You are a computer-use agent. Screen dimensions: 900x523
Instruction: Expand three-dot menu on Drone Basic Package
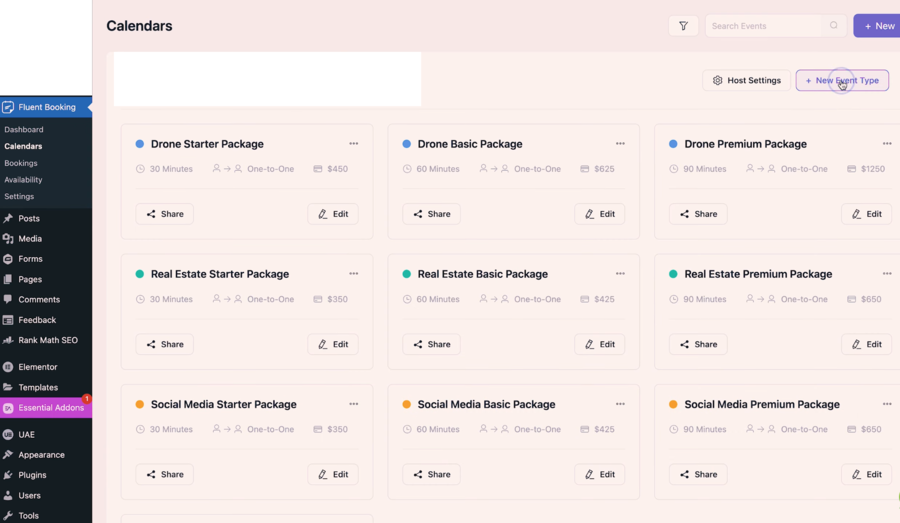pos(620,144)
